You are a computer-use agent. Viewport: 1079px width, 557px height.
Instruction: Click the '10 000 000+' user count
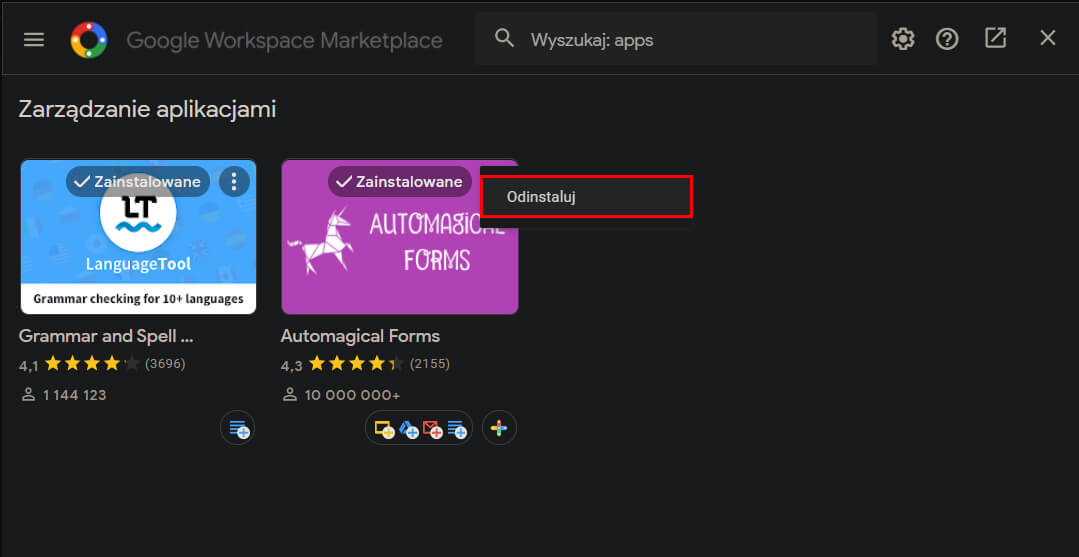(x=352, y=395)
